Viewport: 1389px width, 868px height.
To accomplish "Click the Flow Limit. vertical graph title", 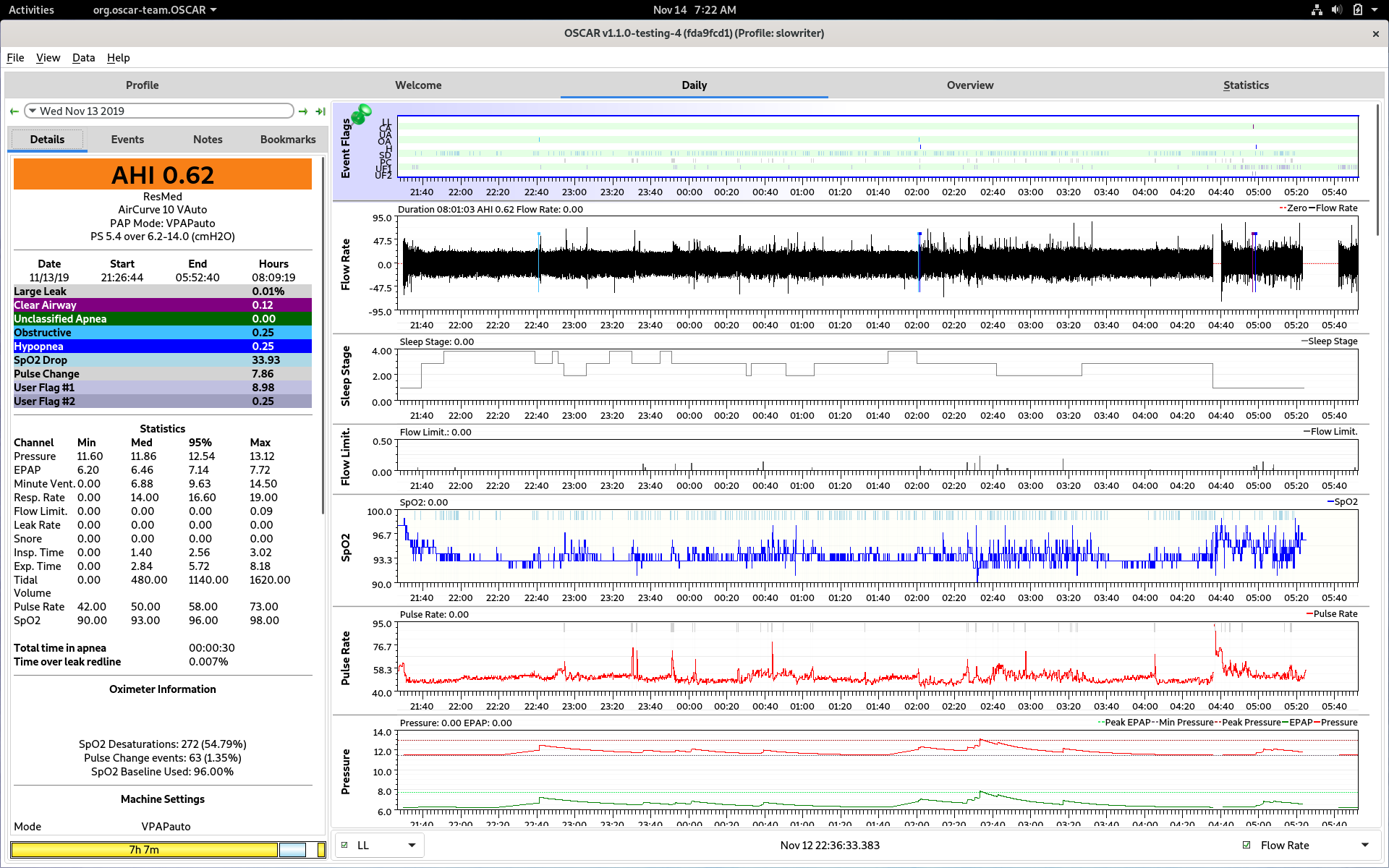I will tap(346, 457).
